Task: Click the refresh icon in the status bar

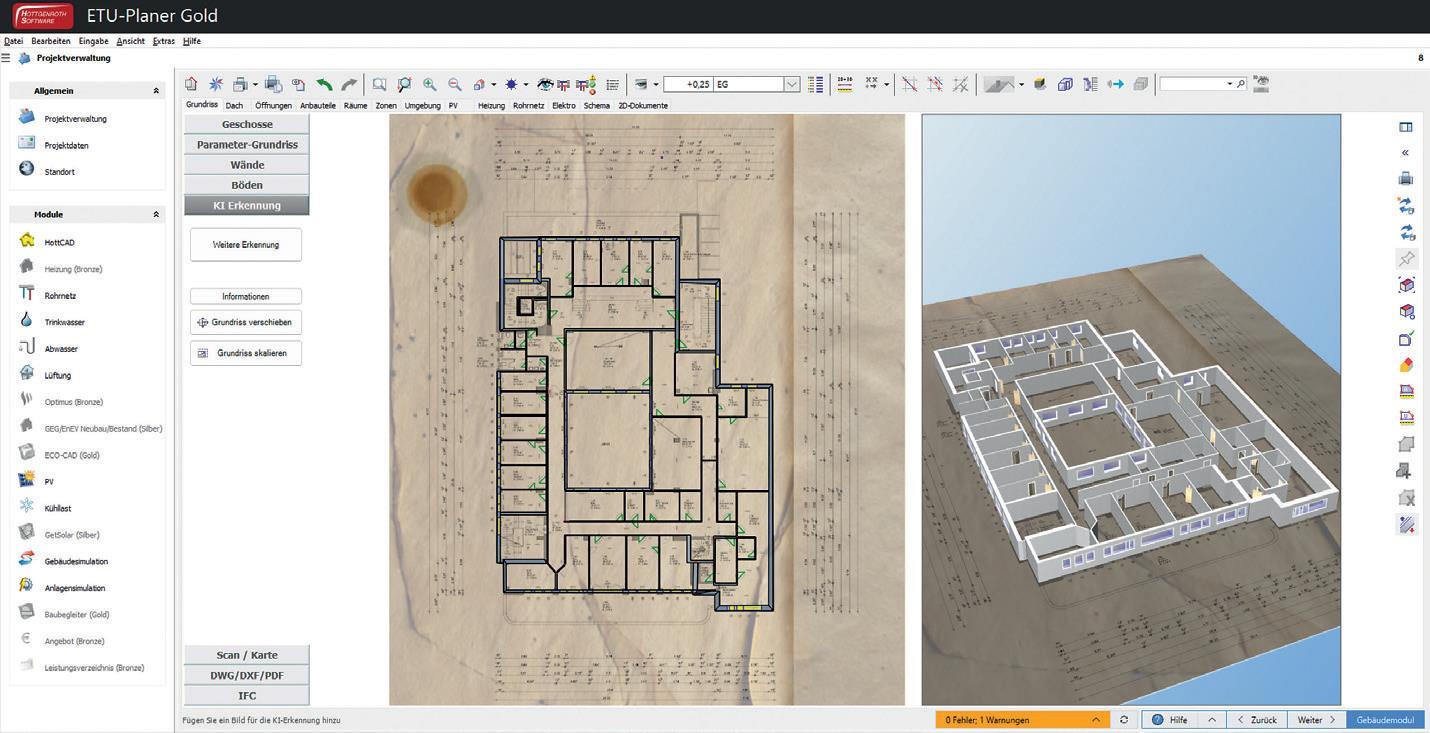Action: point(1124,720)
